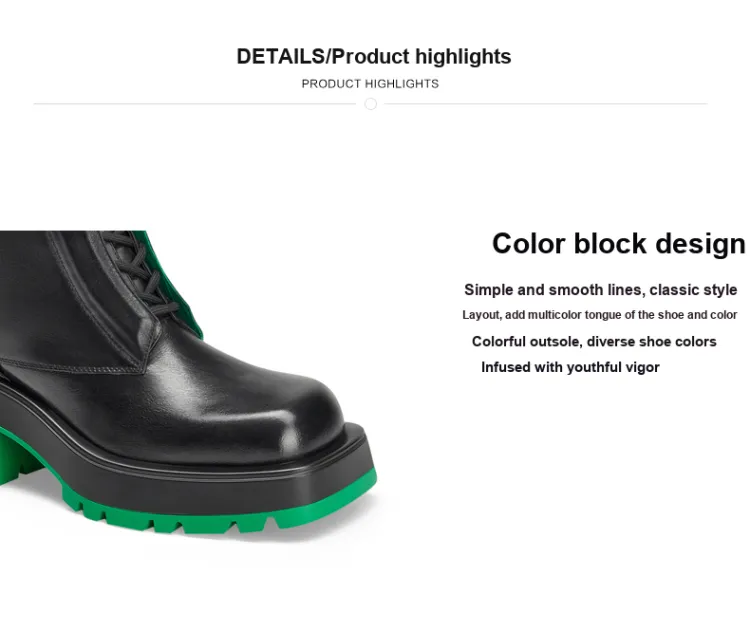This screenshot has width=750, height=632.
Task: Click the Color block design title
Action: click(618, 244)
